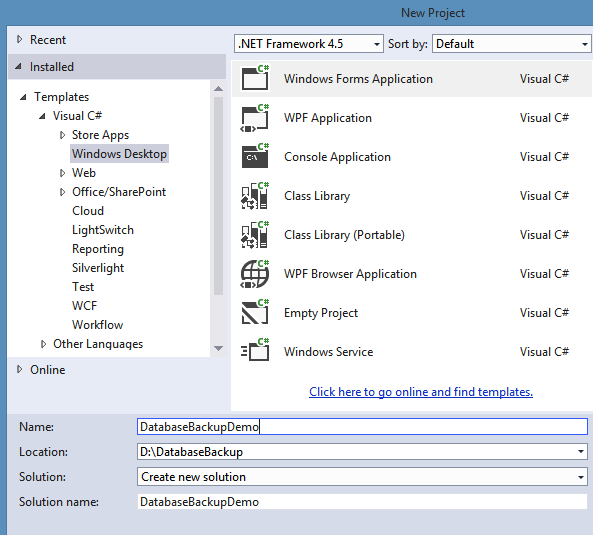Viewport: 593px width, 535px height.
Task: Select the Windows Service template icon
Action: [255, 352]
